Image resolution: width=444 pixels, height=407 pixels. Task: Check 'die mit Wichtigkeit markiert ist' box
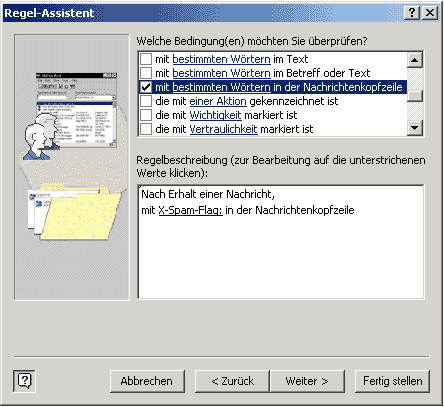(146, 115)
